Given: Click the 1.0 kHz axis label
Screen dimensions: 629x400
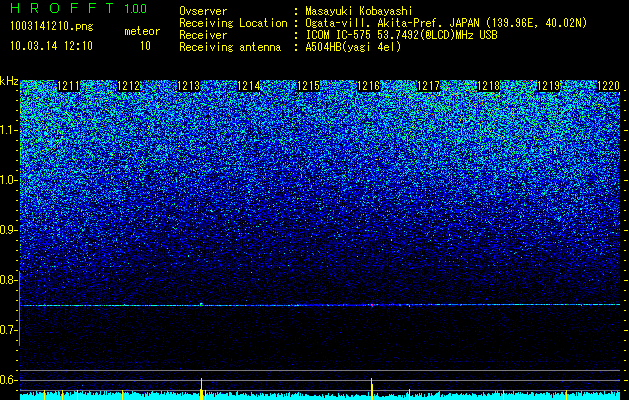Looking at the screenshot, I should click(8, 180).
